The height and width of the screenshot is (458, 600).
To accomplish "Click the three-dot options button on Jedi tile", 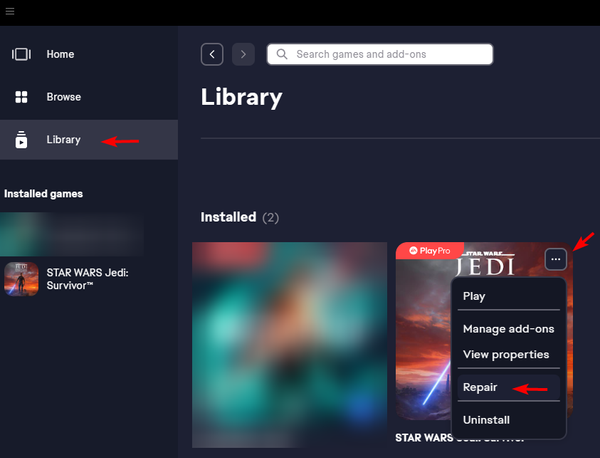I will (557, 259).
